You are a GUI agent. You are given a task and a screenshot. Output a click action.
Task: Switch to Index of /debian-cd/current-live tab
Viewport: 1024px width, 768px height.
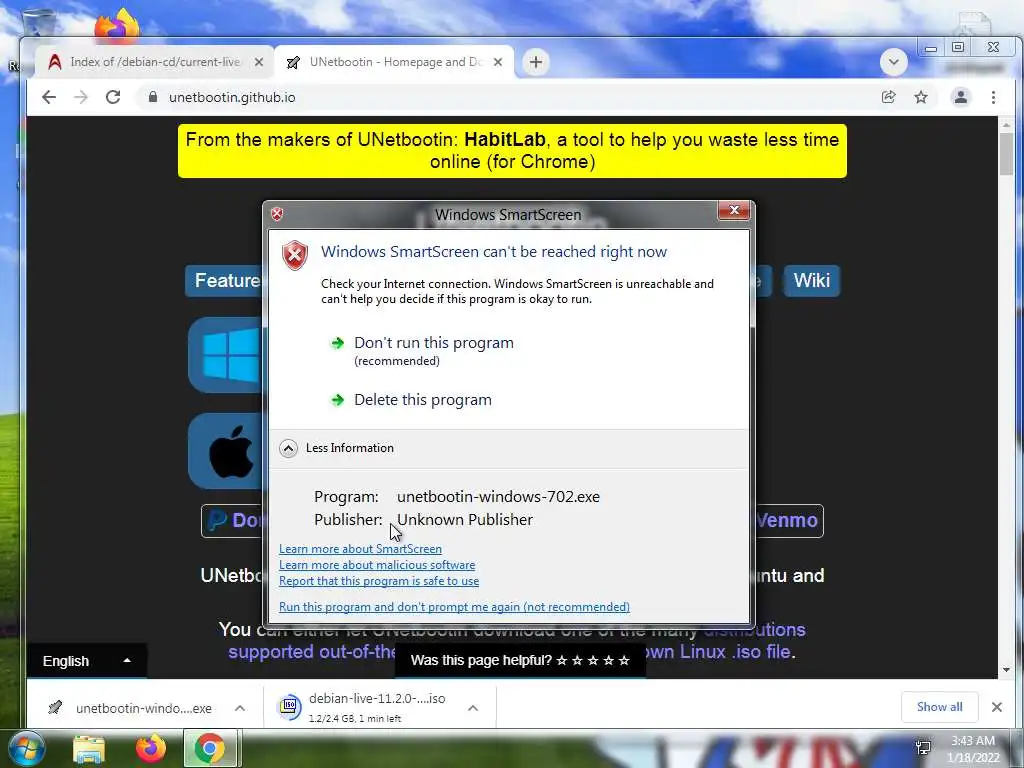click(155, 62)
